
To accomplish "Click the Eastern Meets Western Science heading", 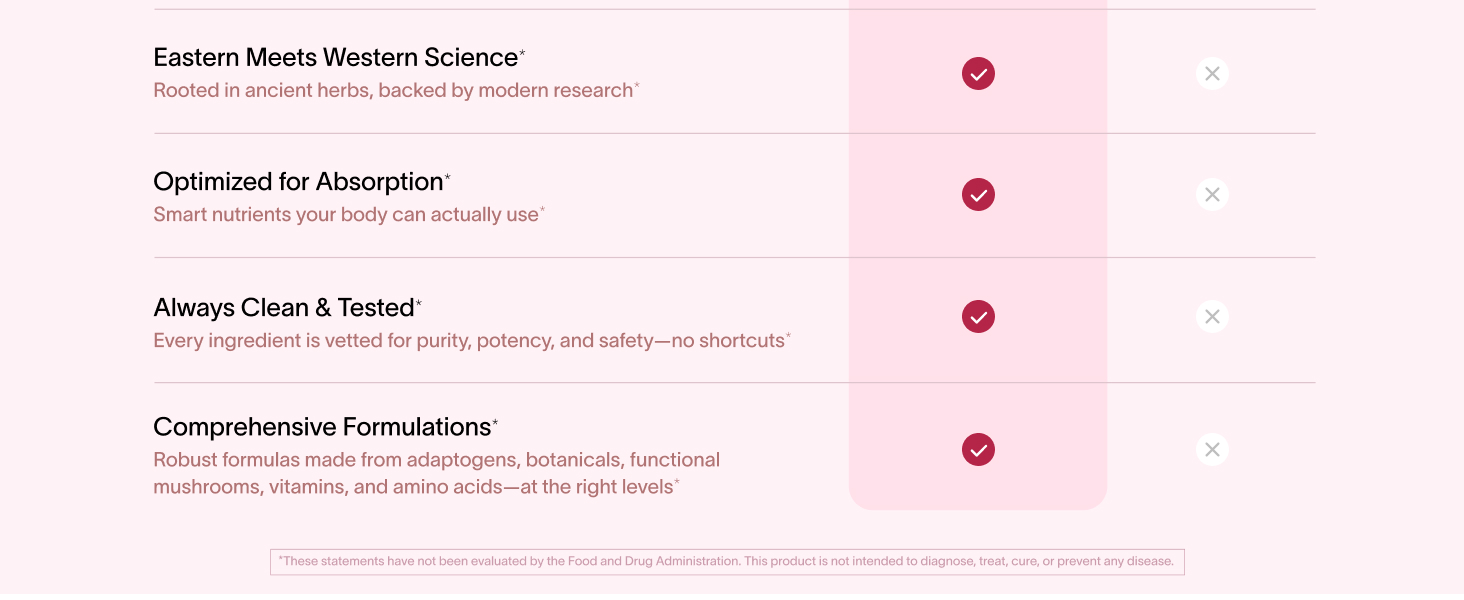I will tap(335, 58).
